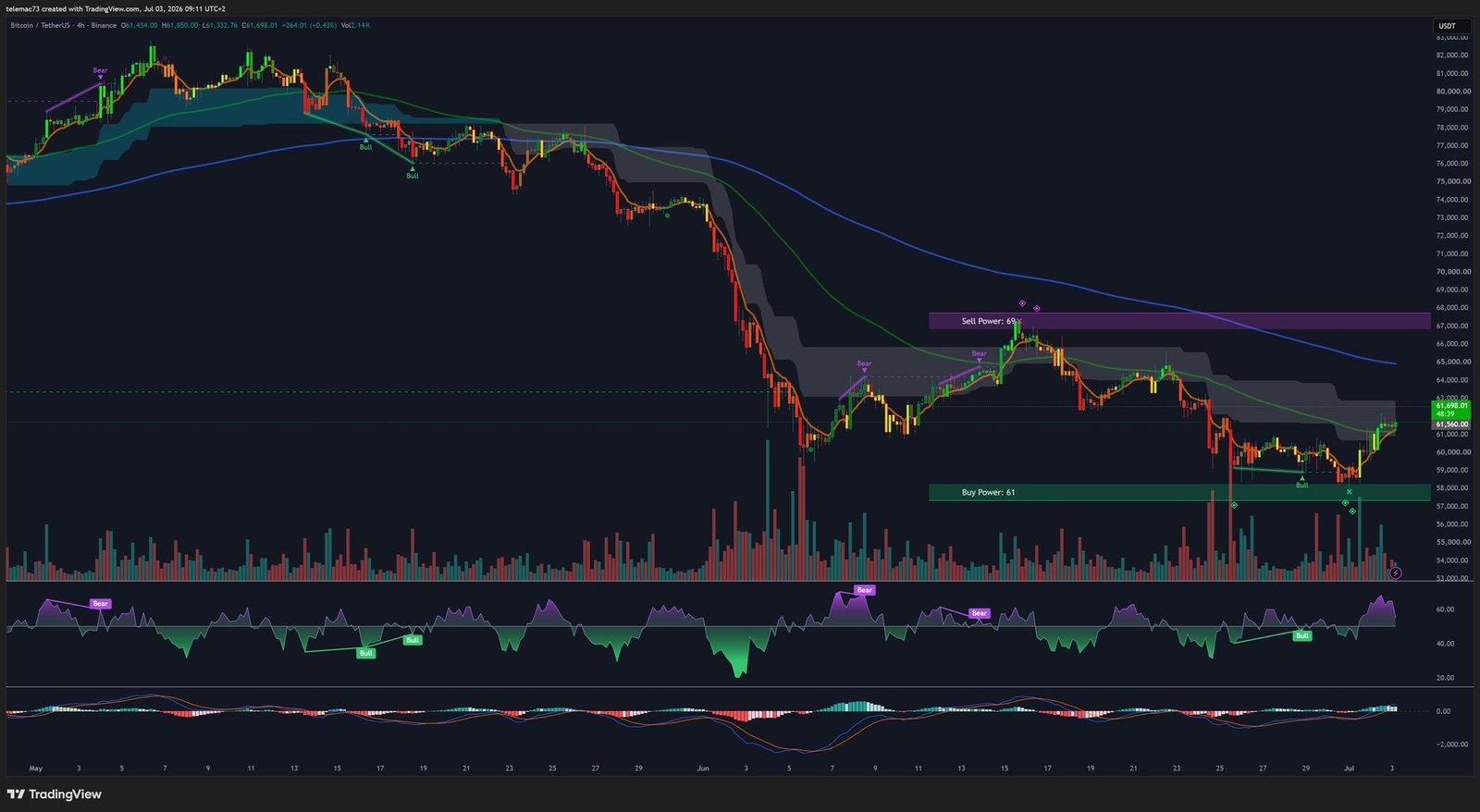Click the +264.01 (+0.43%) change value

click(308, 25)
